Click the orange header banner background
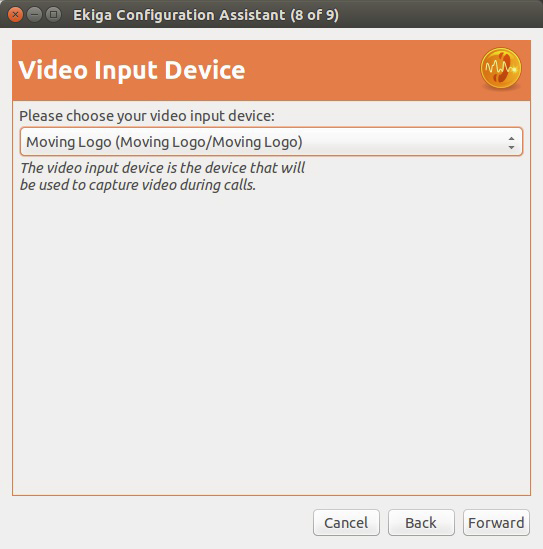 click(x=350, y=70)
